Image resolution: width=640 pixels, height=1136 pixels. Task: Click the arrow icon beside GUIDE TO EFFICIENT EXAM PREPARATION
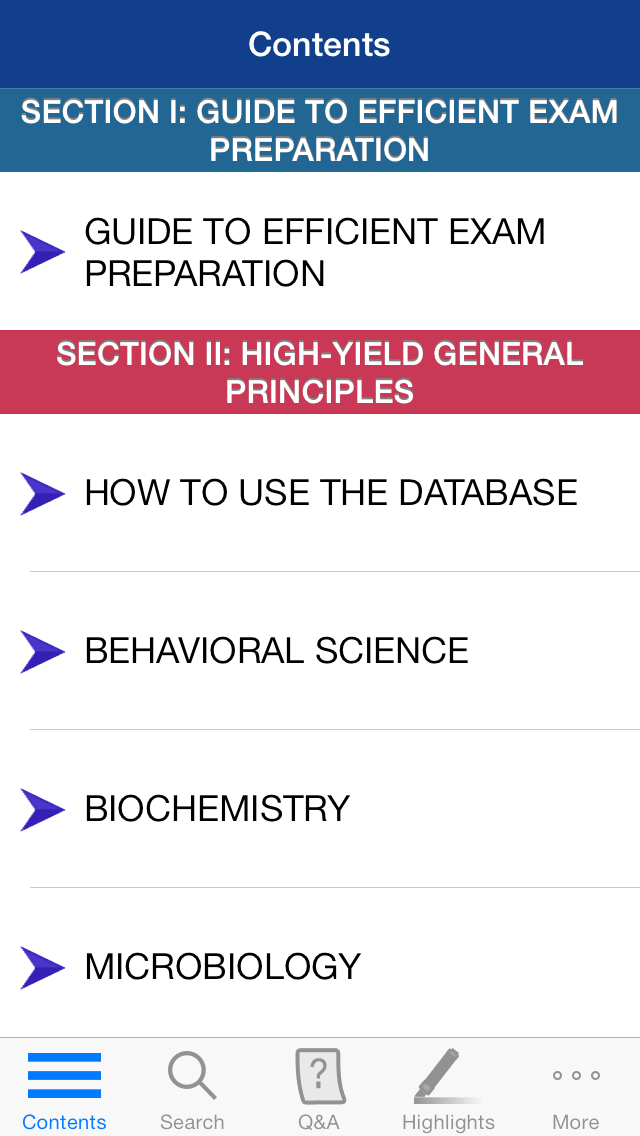tap(42, 251)
